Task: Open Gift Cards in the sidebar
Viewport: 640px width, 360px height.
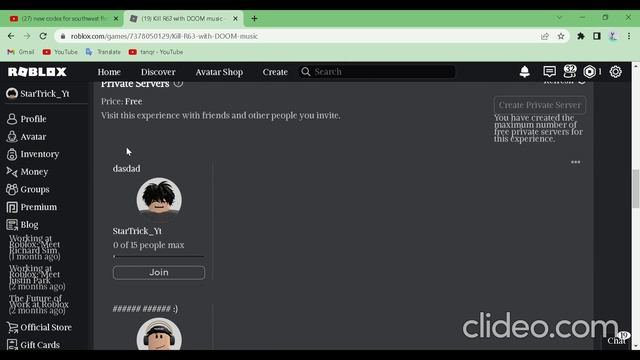Action: pos(33,345)
